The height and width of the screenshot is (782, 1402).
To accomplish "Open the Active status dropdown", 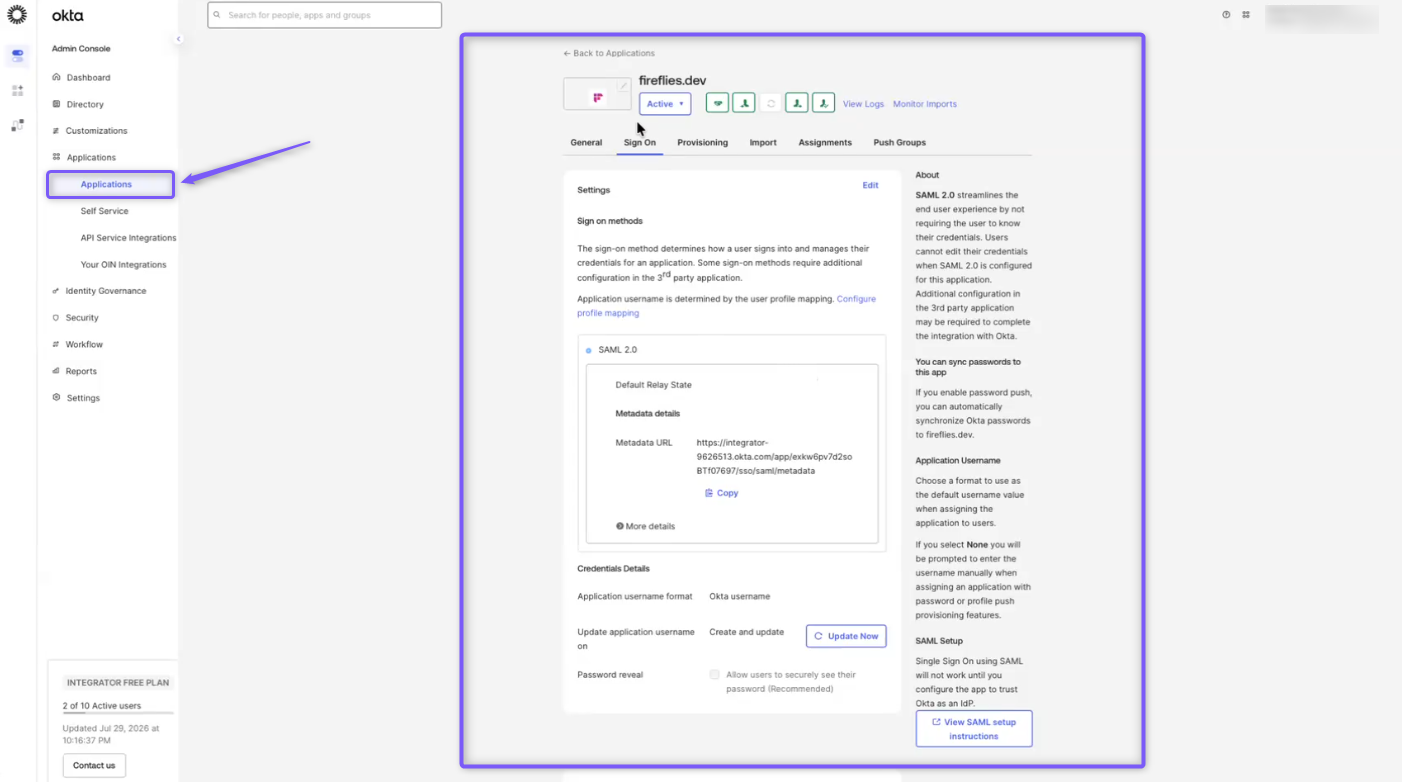I will click(665, 104).
